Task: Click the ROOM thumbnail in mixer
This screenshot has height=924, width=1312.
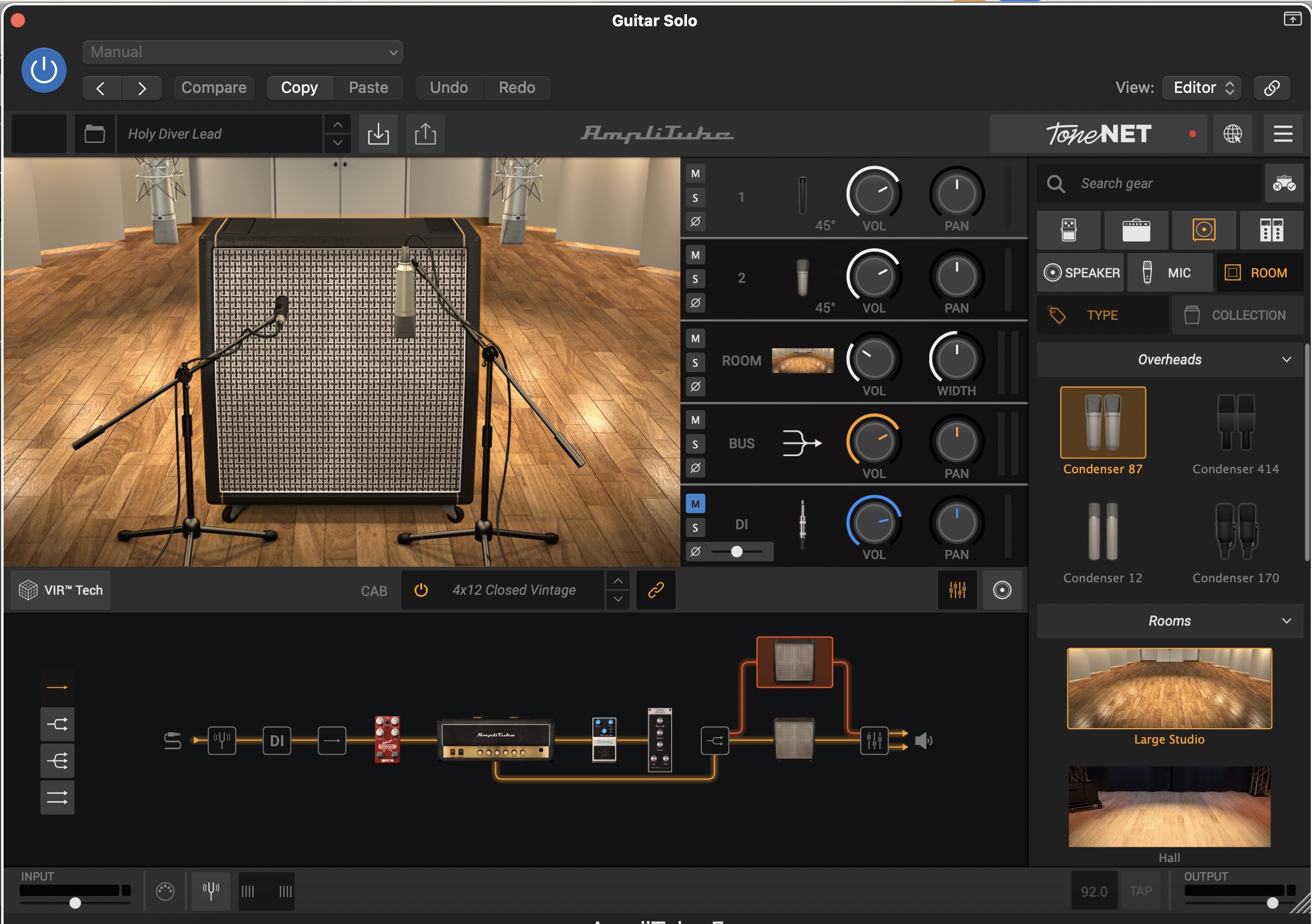Action: click(802, 360)
